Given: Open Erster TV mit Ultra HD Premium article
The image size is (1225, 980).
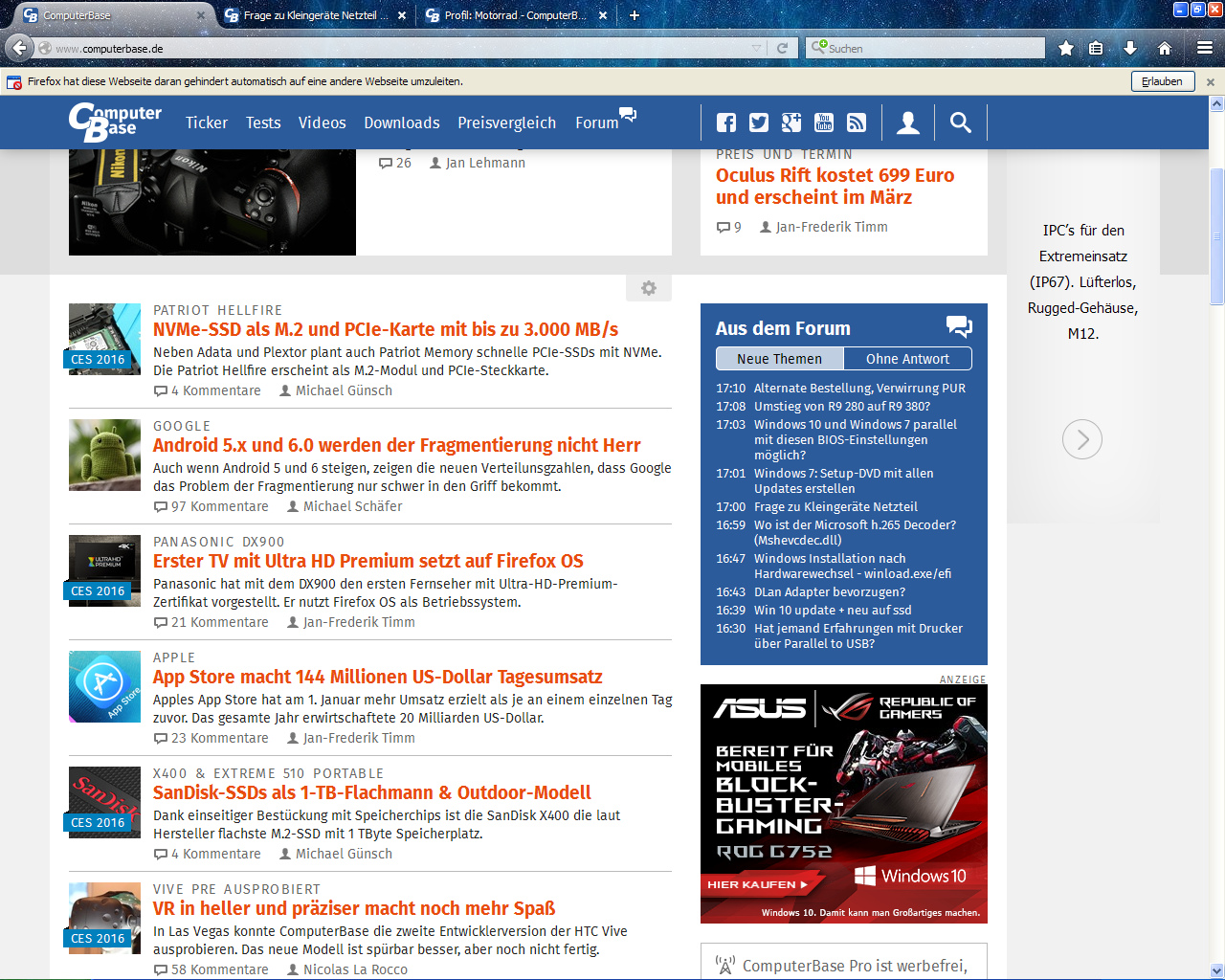Looking at the screenshot, I should click(x=368, y=561).
